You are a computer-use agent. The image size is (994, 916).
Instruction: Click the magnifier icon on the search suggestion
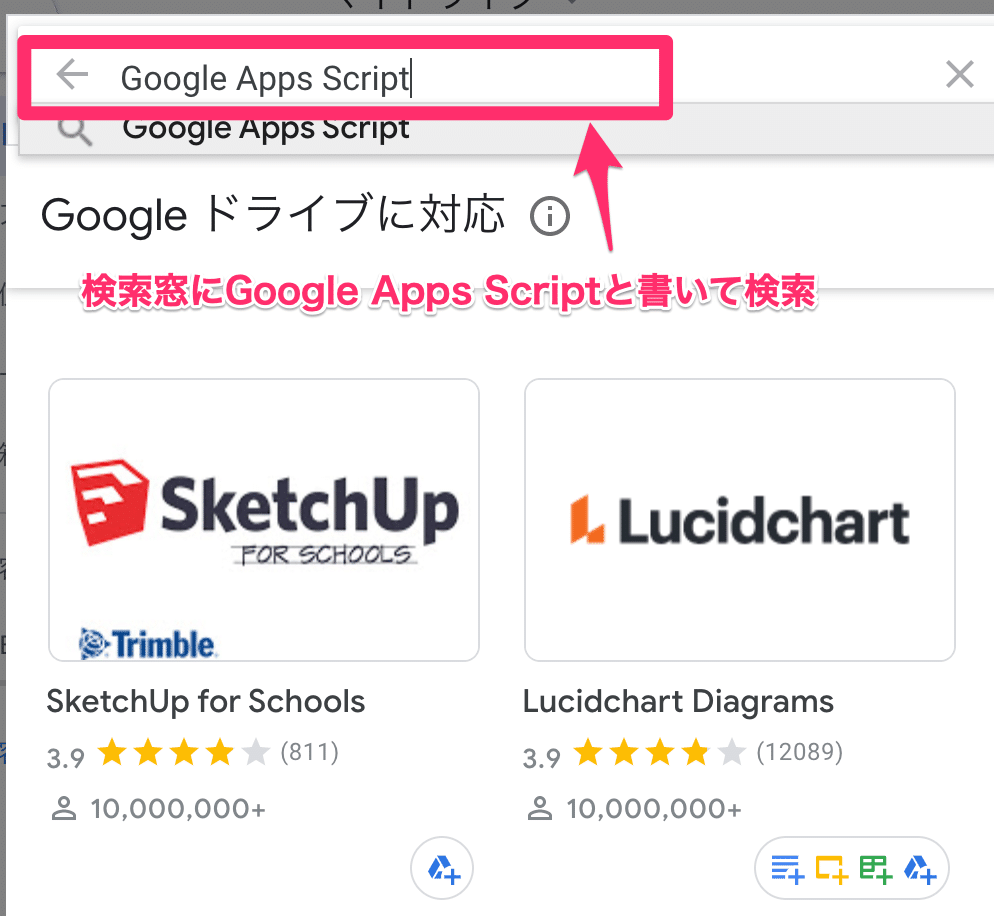73,128
